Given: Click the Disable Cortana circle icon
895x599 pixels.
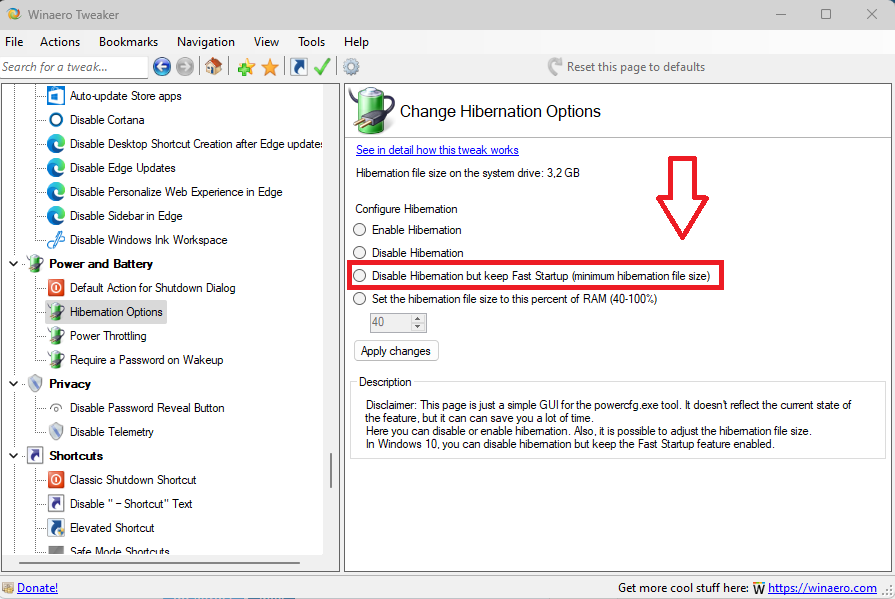Looking at the screenshot, I should point(56,120).
